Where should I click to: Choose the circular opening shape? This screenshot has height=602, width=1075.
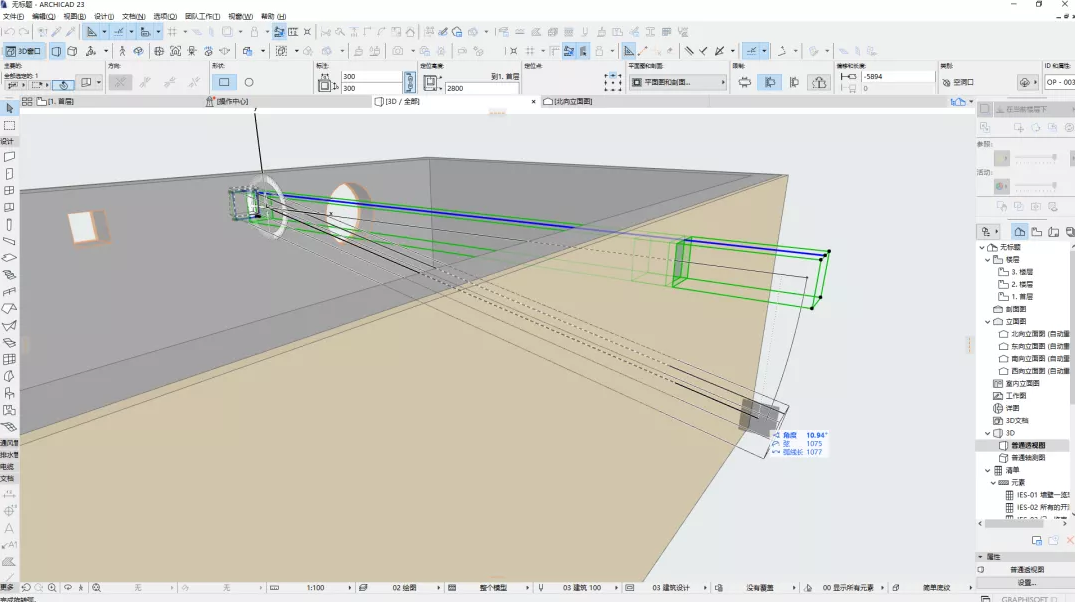[x=249, y=83]
